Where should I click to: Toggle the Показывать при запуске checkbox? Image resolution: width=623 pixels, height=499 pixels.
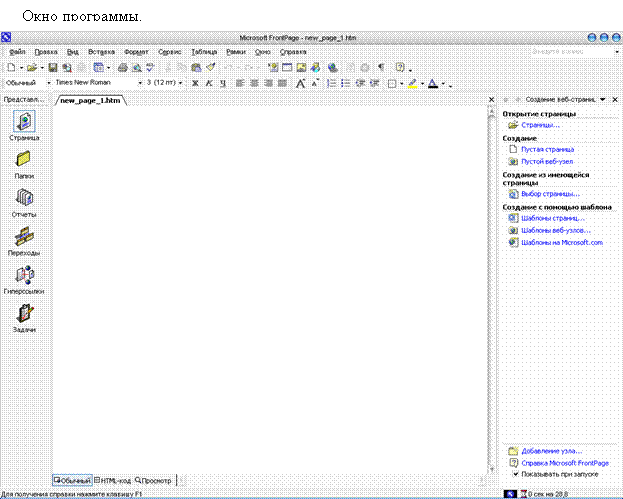[x=513, y=475]
